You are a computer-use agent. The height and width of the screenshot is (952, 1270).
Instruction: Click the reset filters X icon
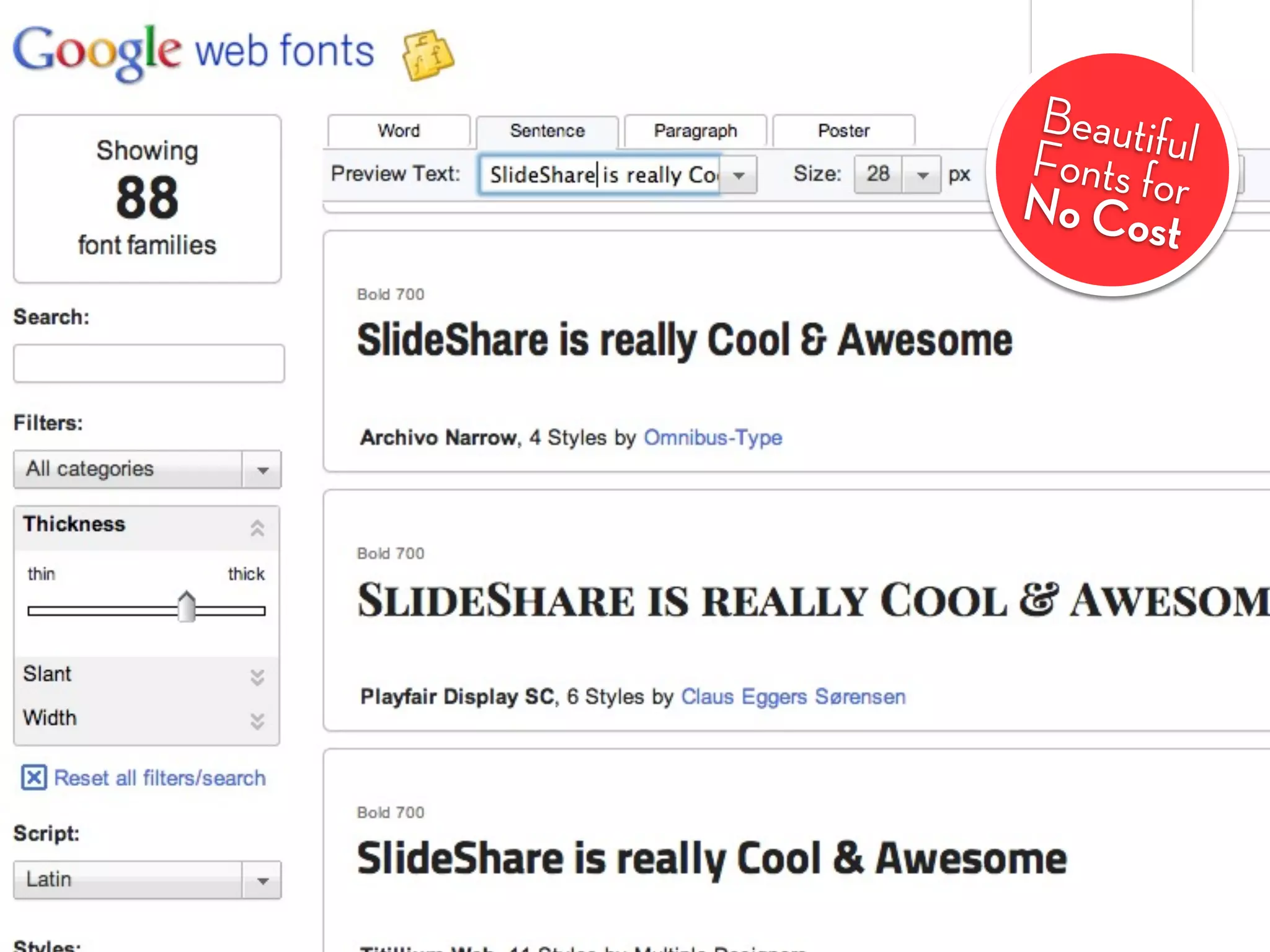[34, 777]
